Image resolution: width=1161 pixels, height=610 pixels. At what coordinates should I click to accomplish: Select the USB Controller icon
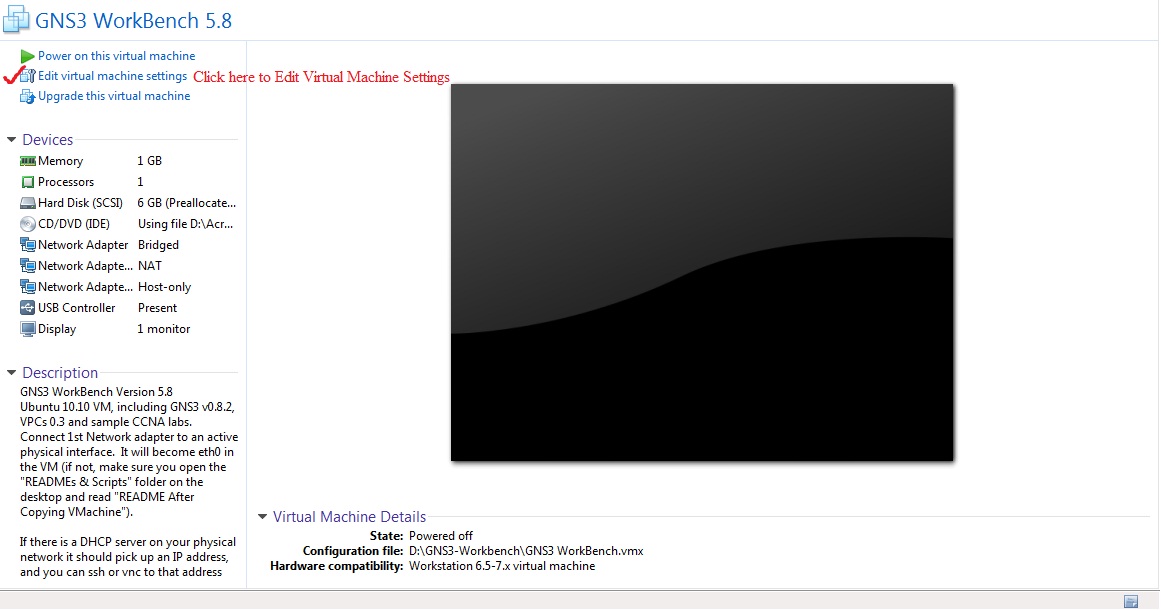pyautogui.click(x=27, y=308)
